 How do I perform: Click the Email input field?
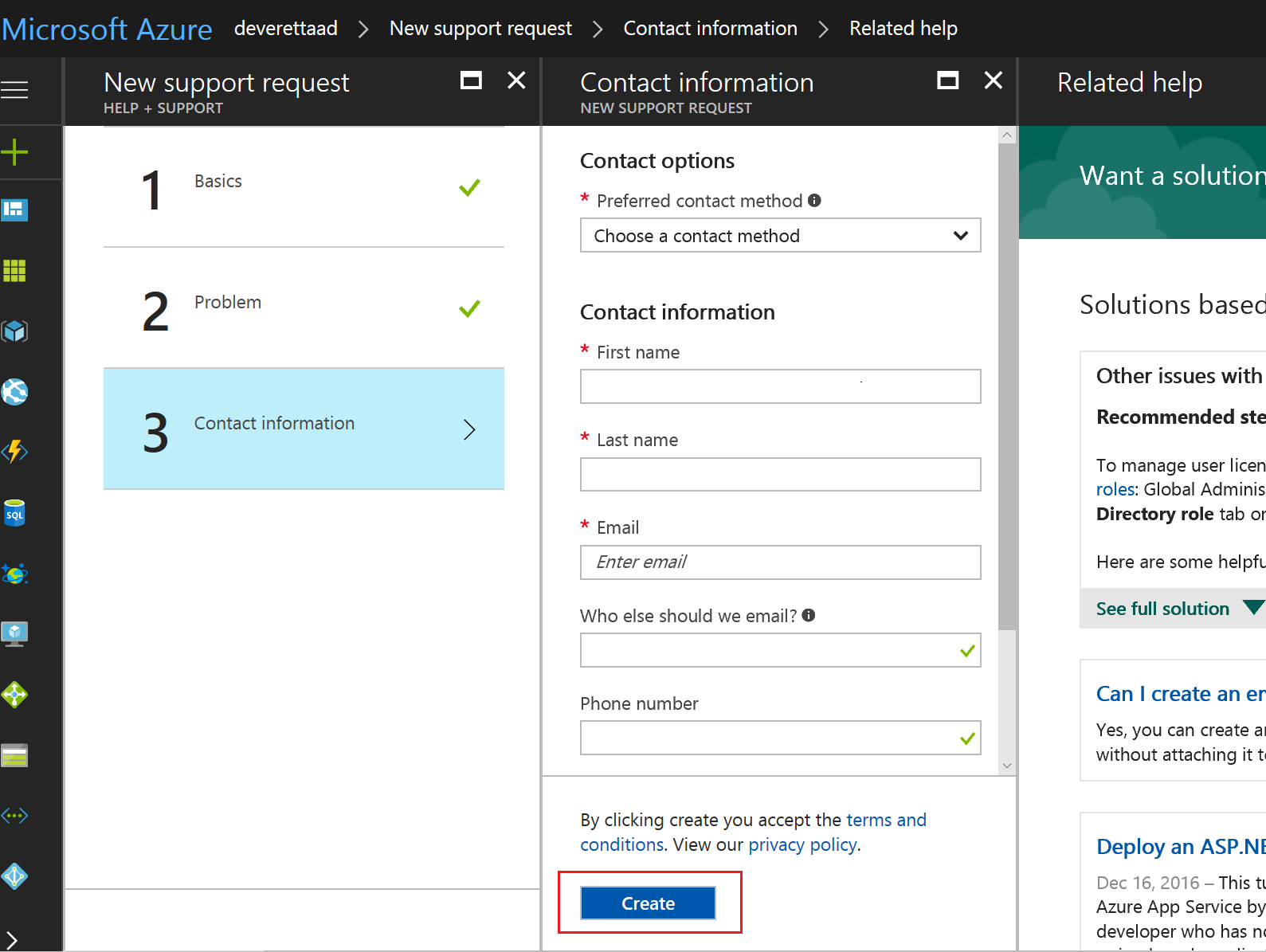pyautogui.click(x=780, y=562)
